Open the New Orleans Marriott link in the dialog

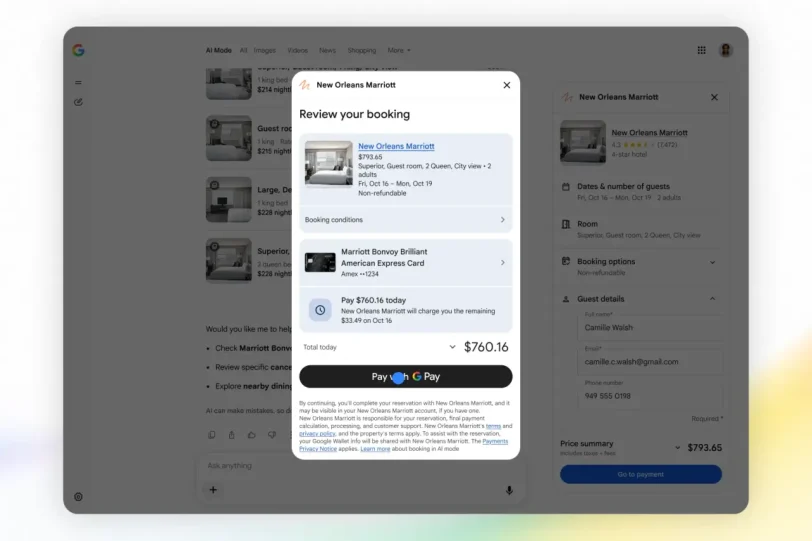[396, 147]
